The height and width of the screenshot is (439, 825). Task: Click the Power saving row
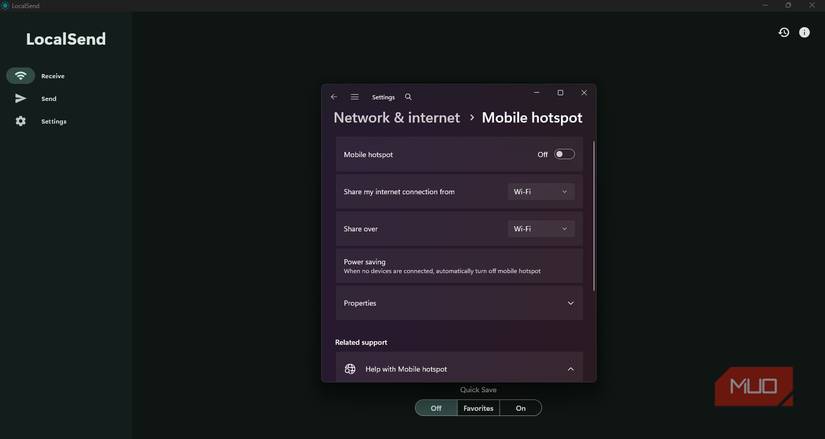(459, 266)
